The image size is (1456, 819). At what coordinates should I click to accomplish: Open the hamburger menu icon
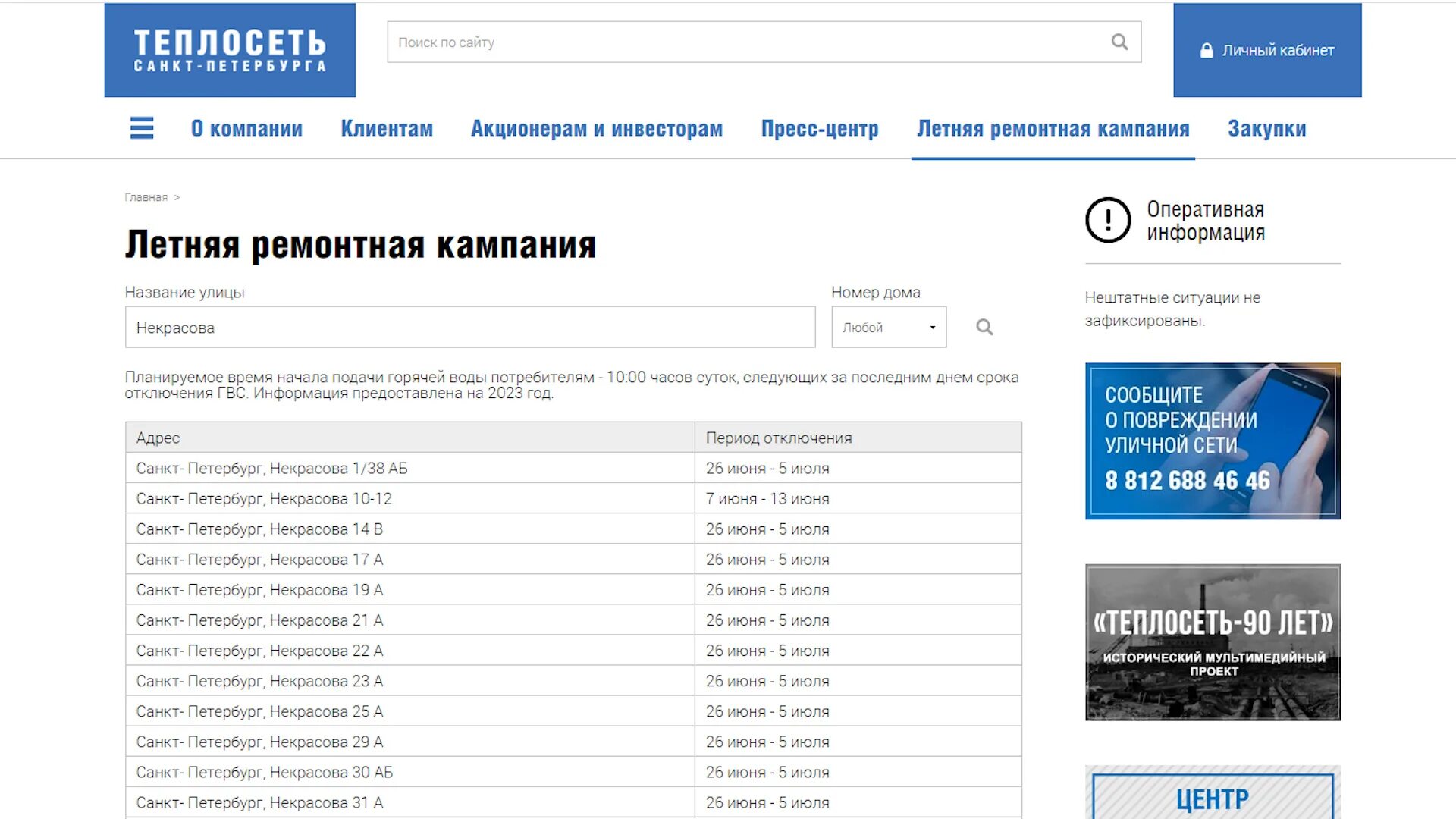pos(142,128)
